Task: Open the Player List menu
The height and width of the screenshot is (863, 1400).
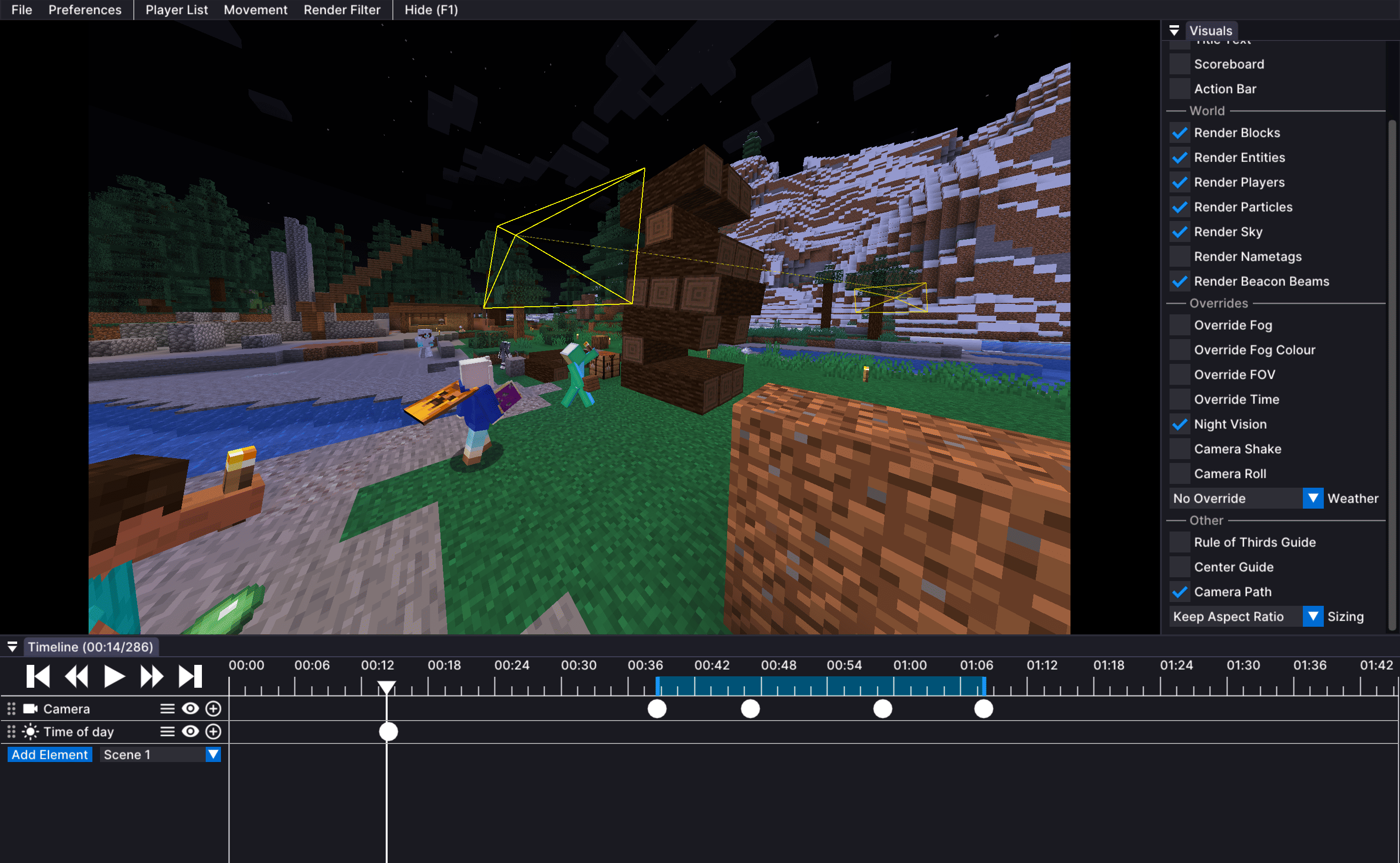Action: [176, 10]
